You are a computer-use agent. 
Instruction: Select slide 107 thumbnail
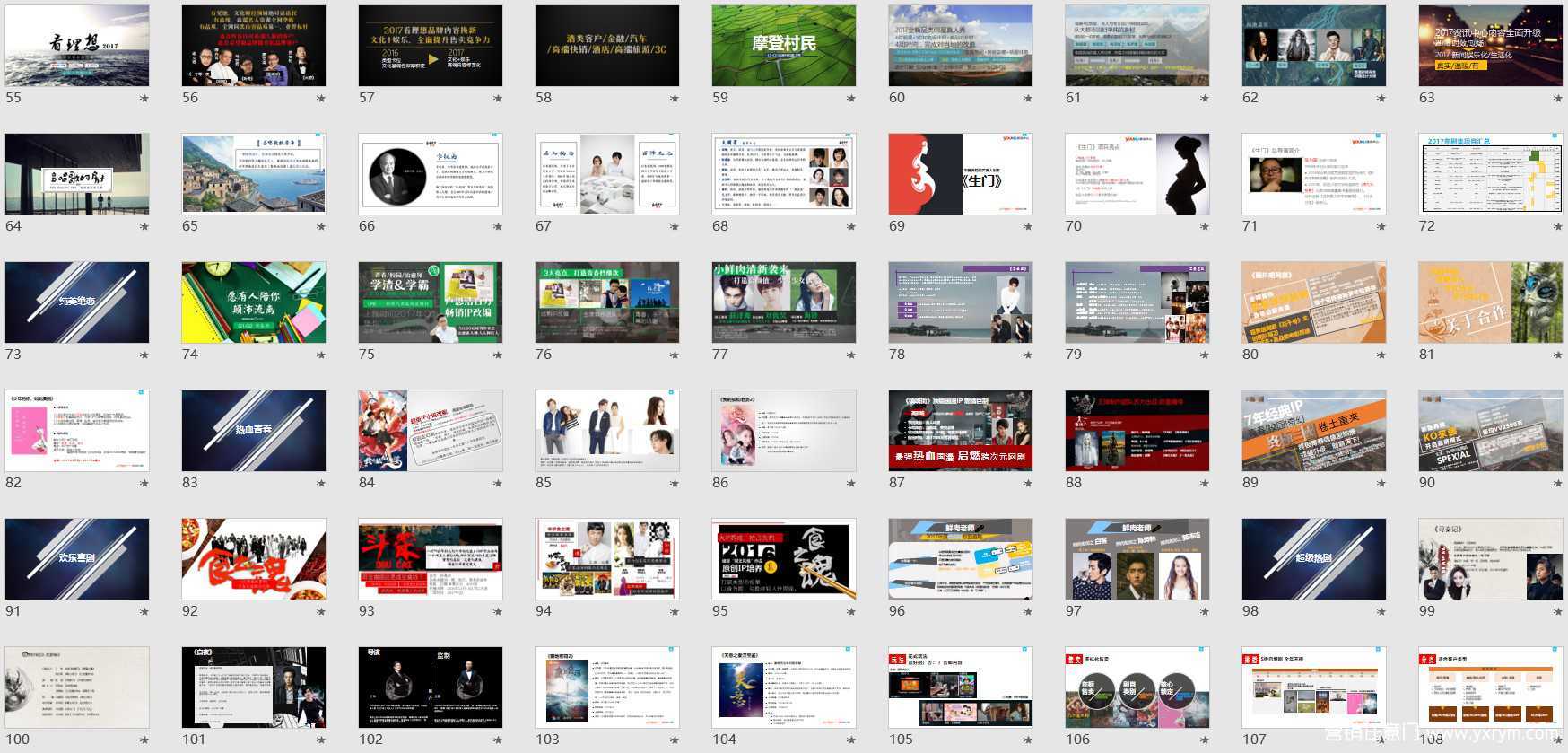[1314, 687]
